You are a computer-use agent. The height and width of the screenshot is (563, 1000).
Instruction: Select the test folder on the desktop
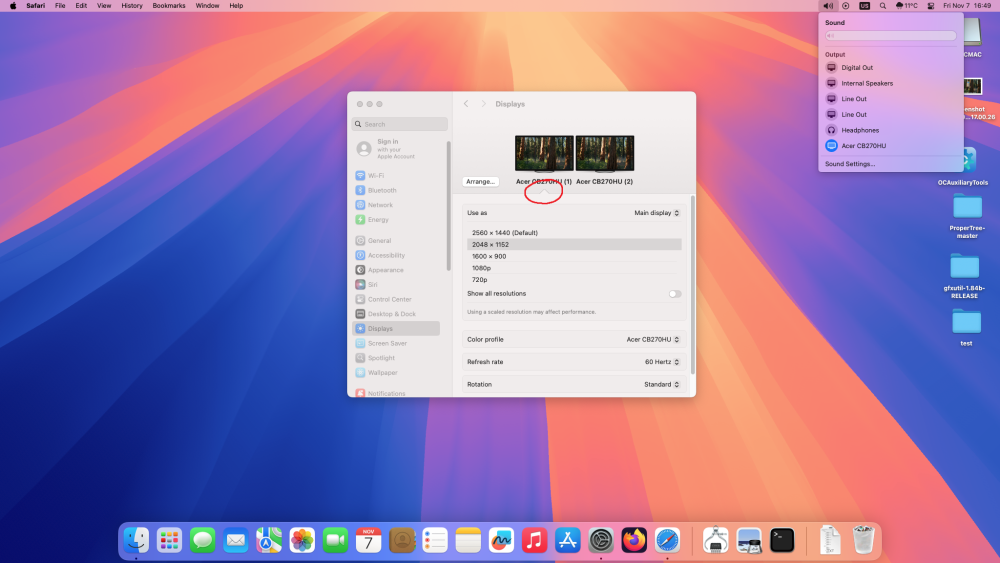pyautogui.click(x=966, y=328)
